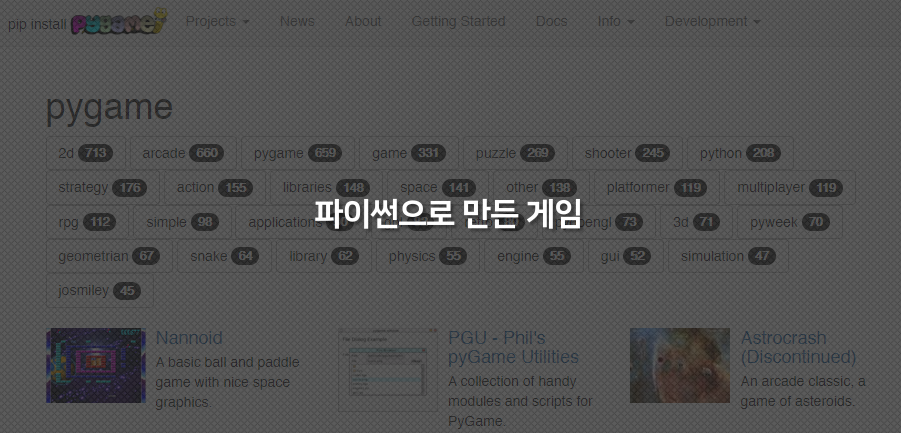Filter projects by the puzzle tag
The image size is (901, 433).
pyautogui.click(x=515, y=153)
